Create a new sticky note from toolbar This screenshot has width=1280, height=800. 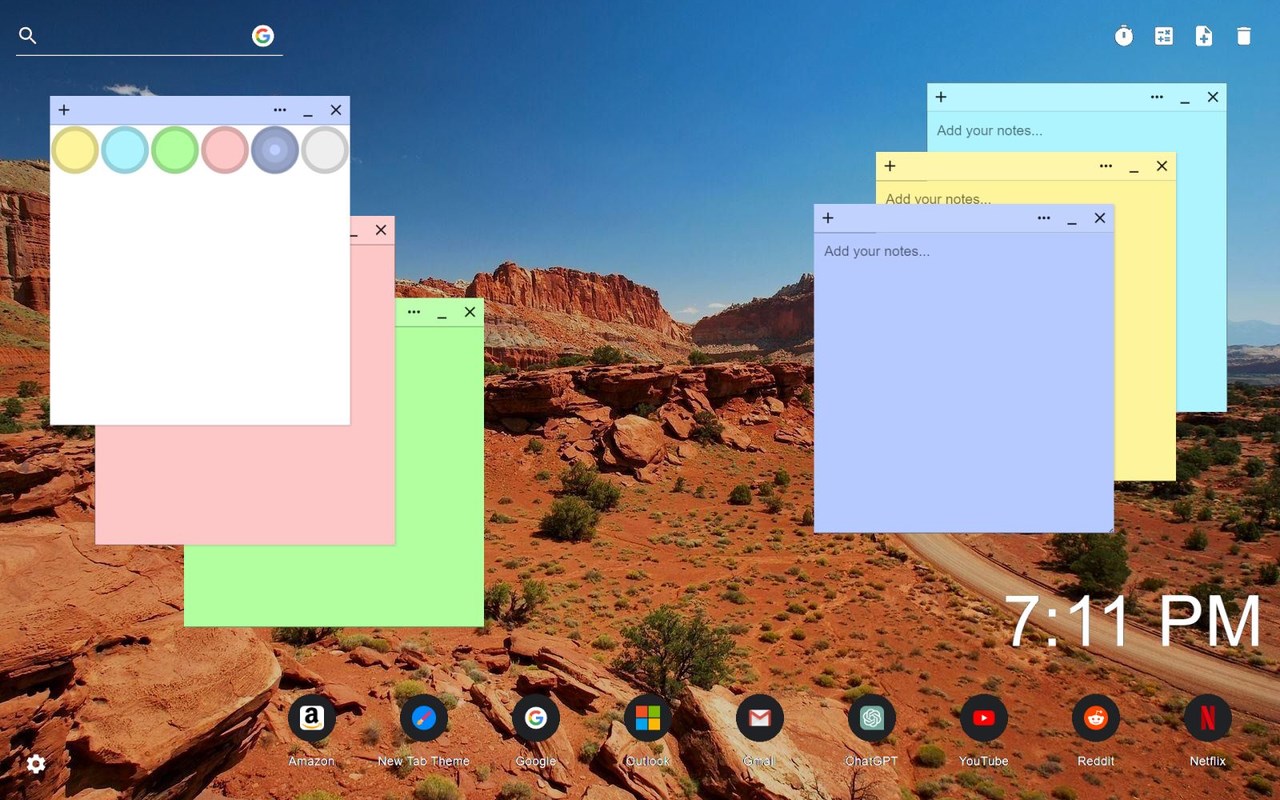[x=1204, y=36]
